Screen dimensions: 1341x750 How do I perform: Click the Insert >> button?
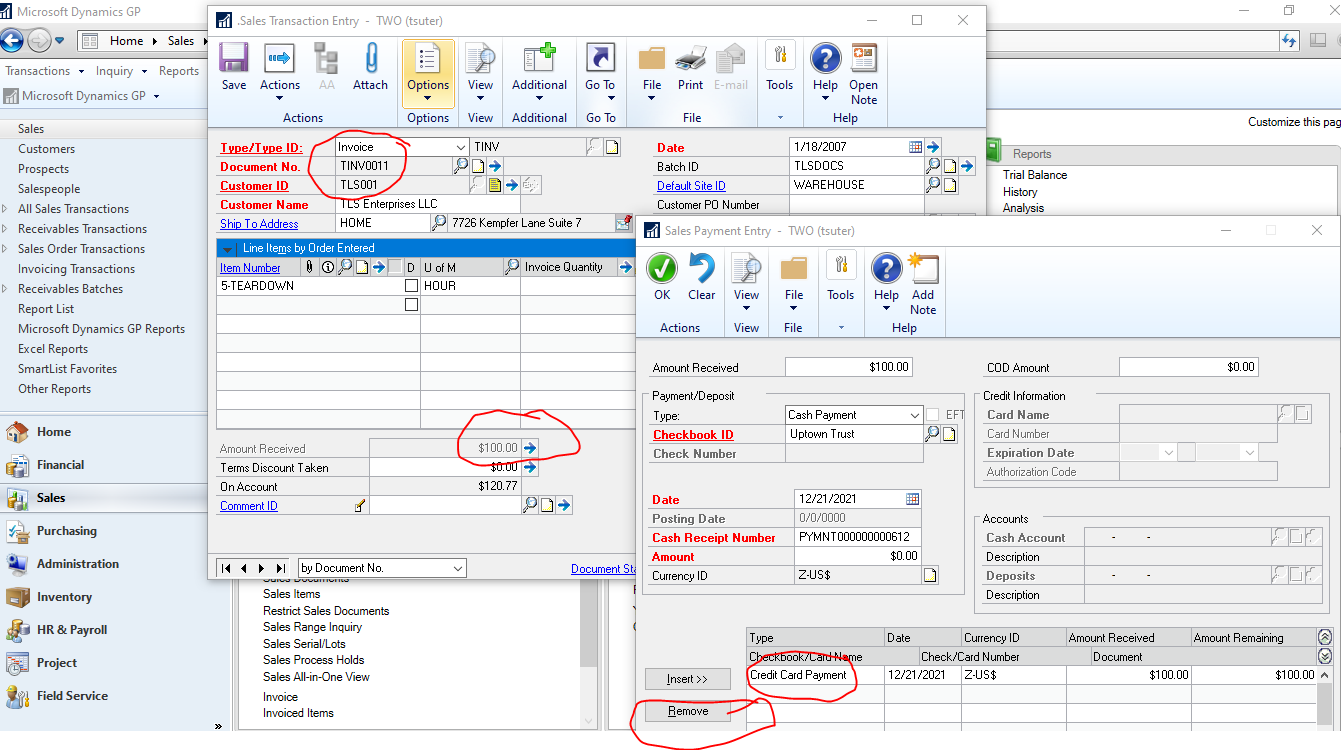tap(688, 679)
